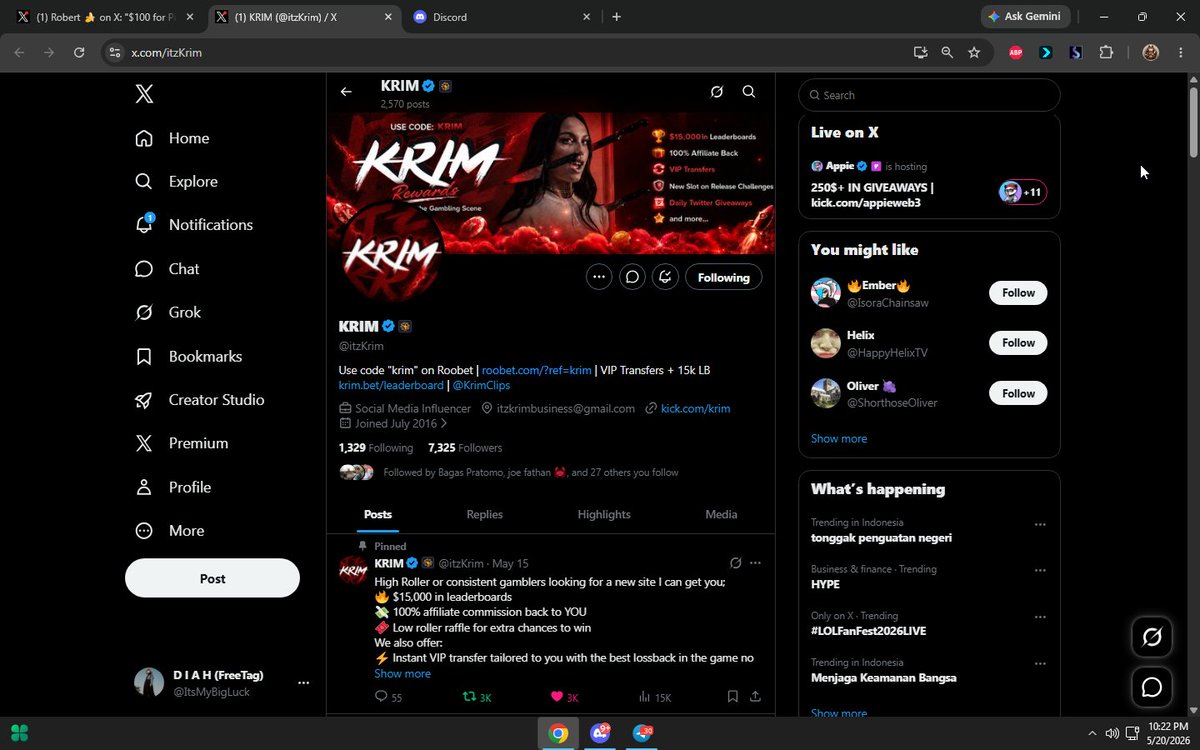
Task: Click the X Search field
Action: (929, 95)
